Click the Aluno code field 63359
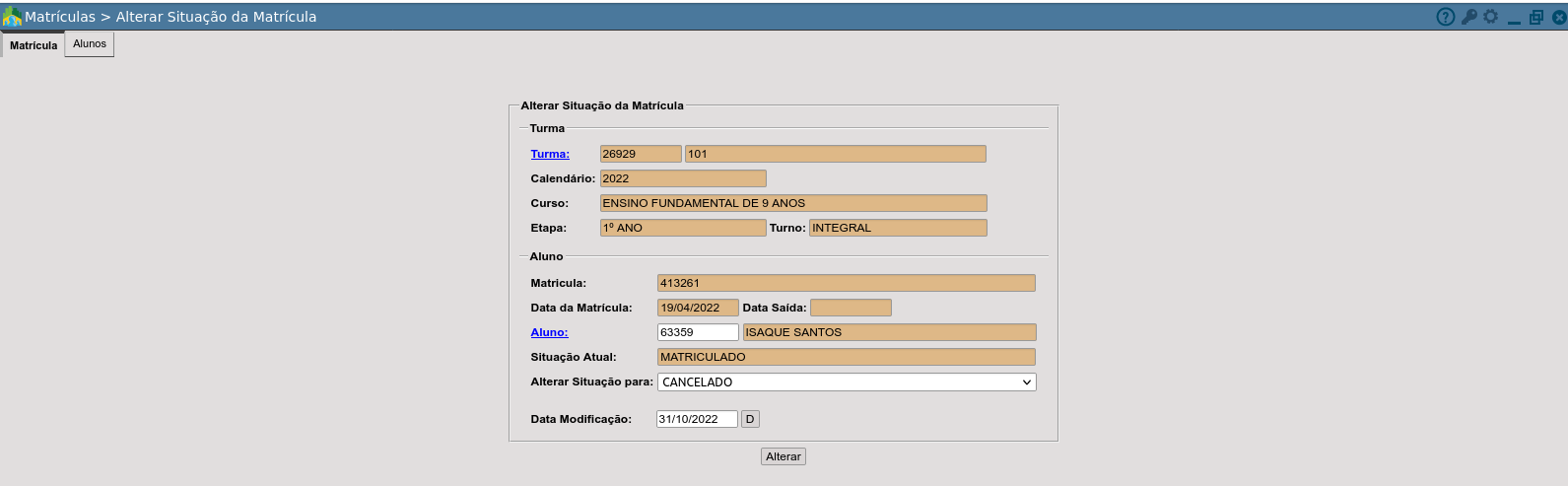 pos(698,332)
